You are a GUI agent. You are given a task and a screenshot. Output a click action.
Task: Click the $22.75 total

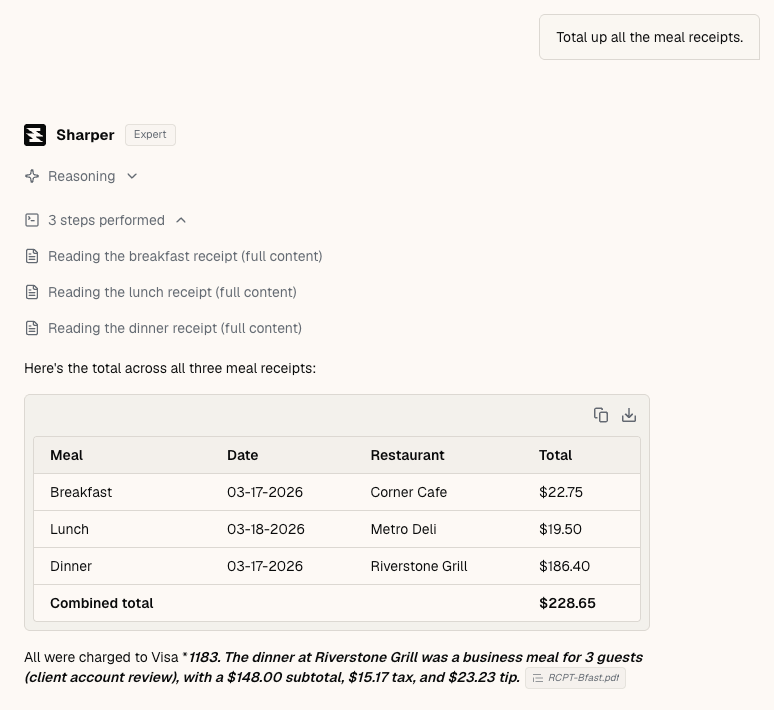coord(561,492)
